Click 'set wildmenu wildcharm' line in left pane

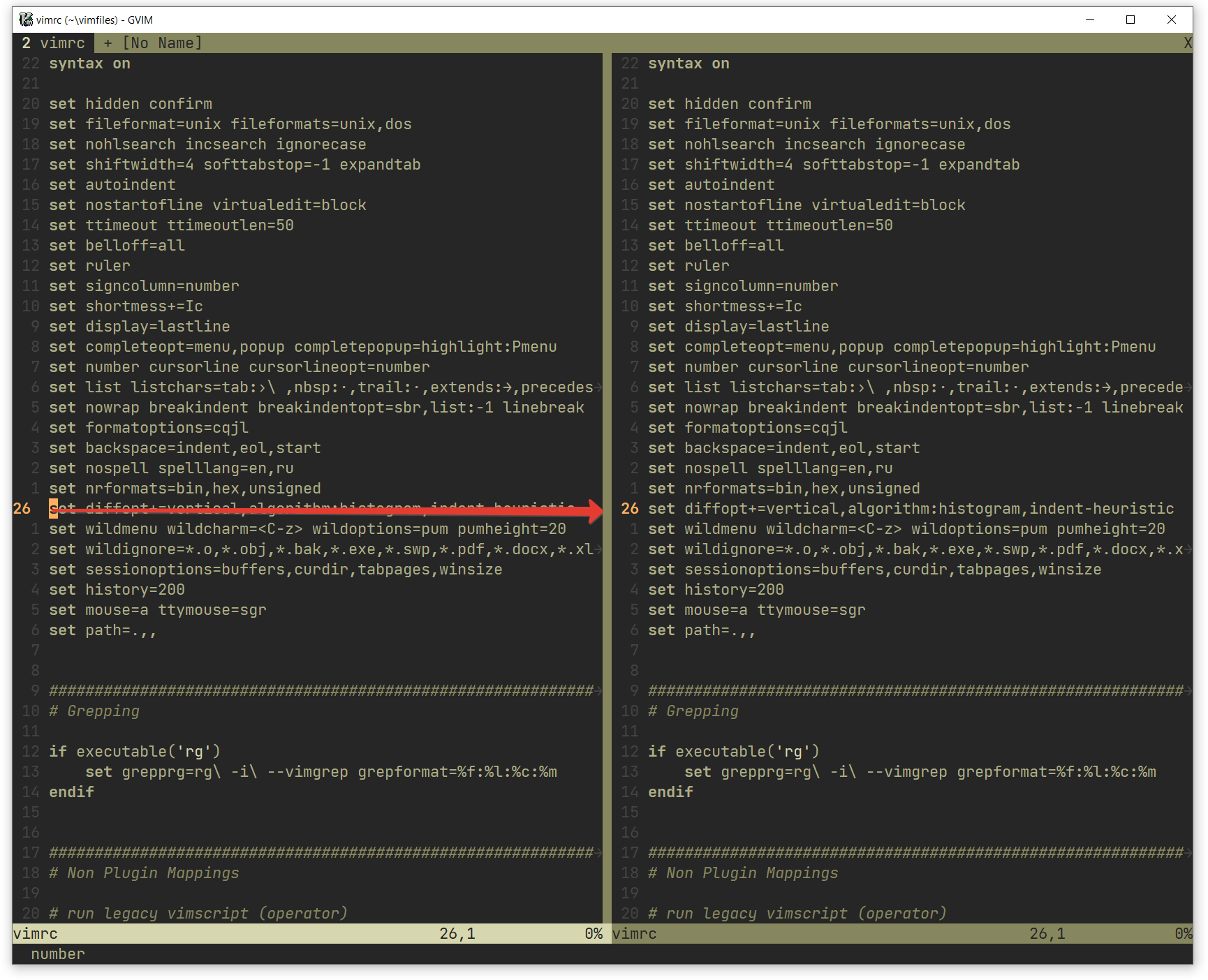tap(307, 529)
